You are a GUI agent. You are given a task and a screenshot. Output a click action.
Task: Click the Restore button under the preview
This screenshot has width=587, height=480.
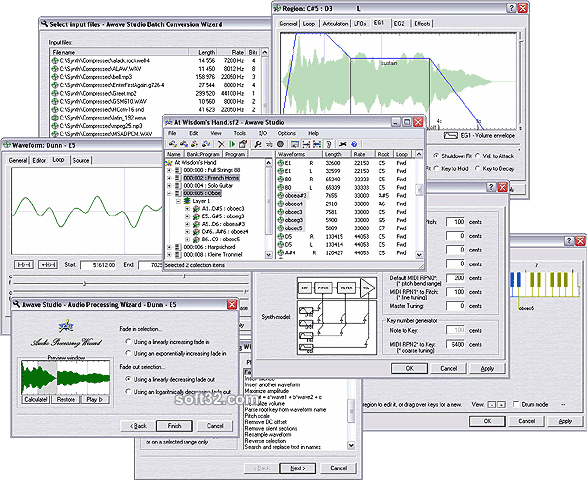[66, 400]
